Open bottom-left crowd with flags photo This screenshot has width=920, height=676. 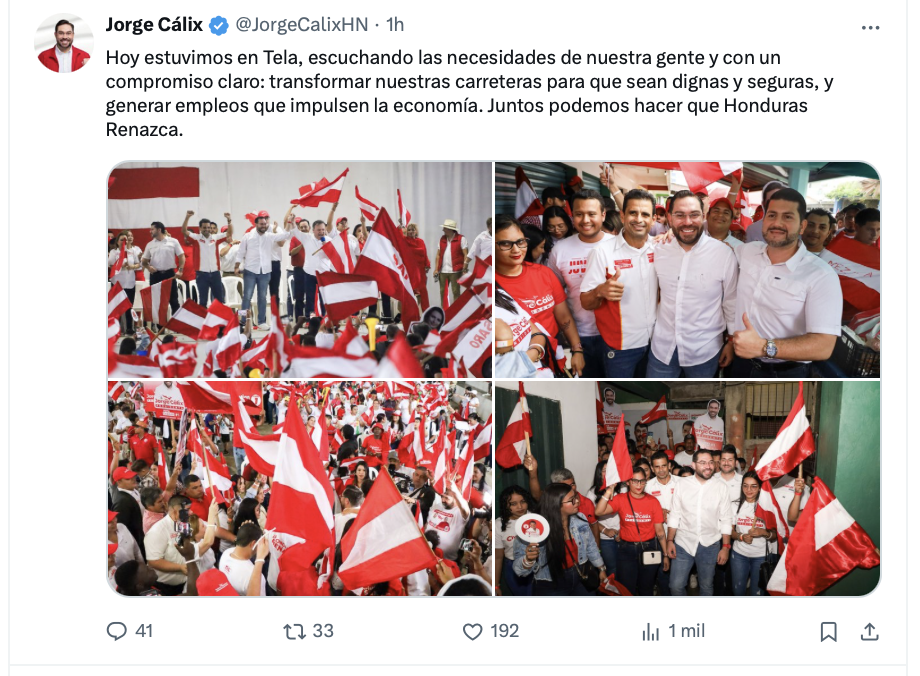pos(300,488)
